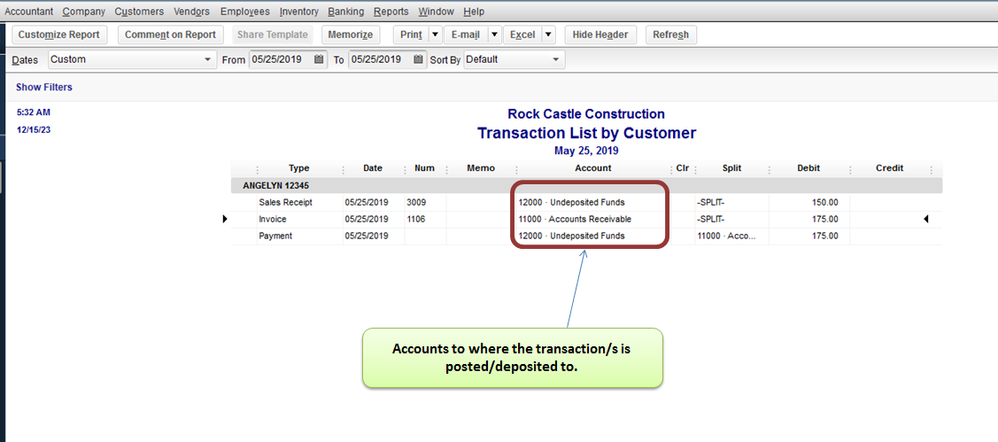Open the Customers menu

pos(139,11)
